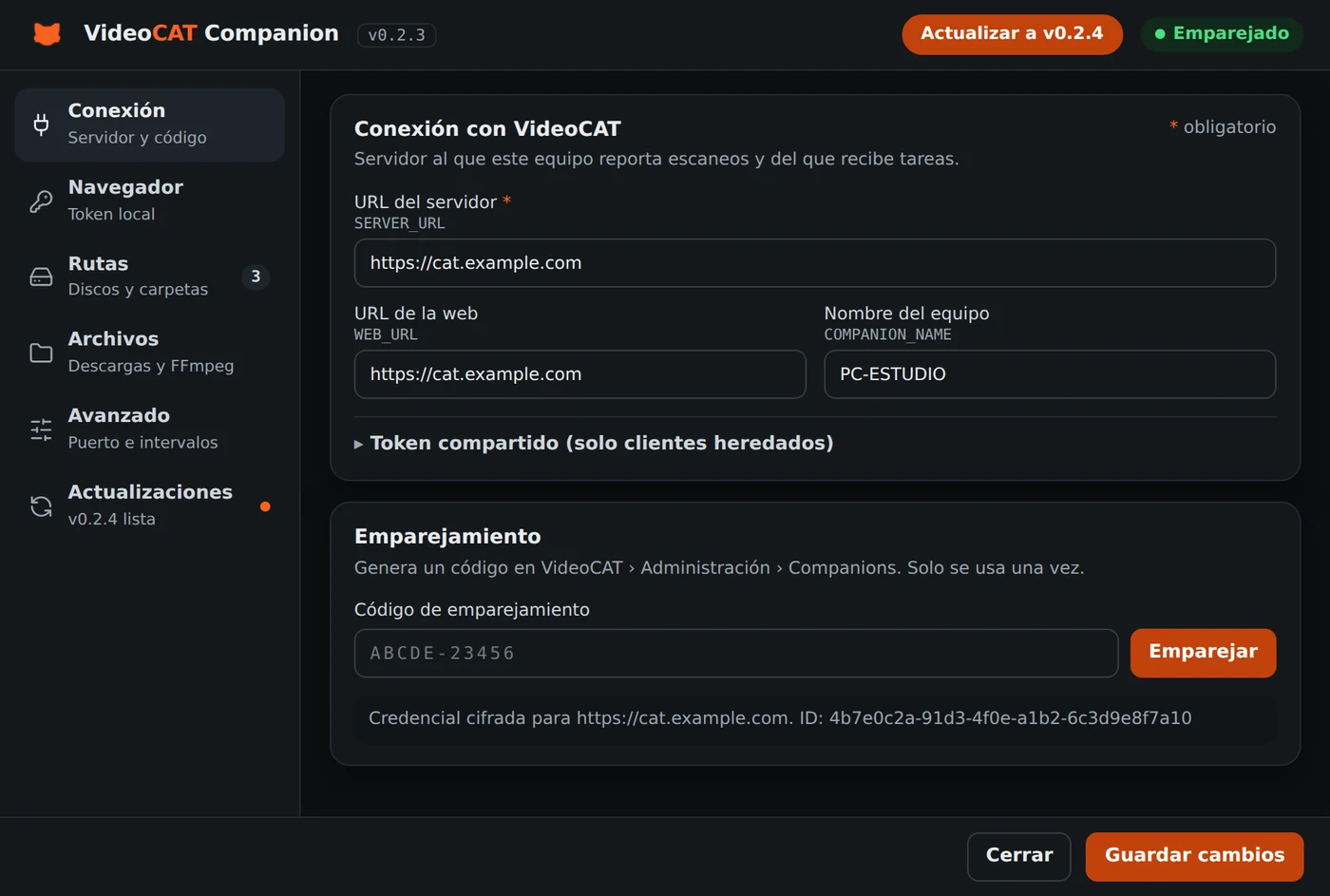
Task: Click Guardar cambios button
Action: coord(1194,856)
